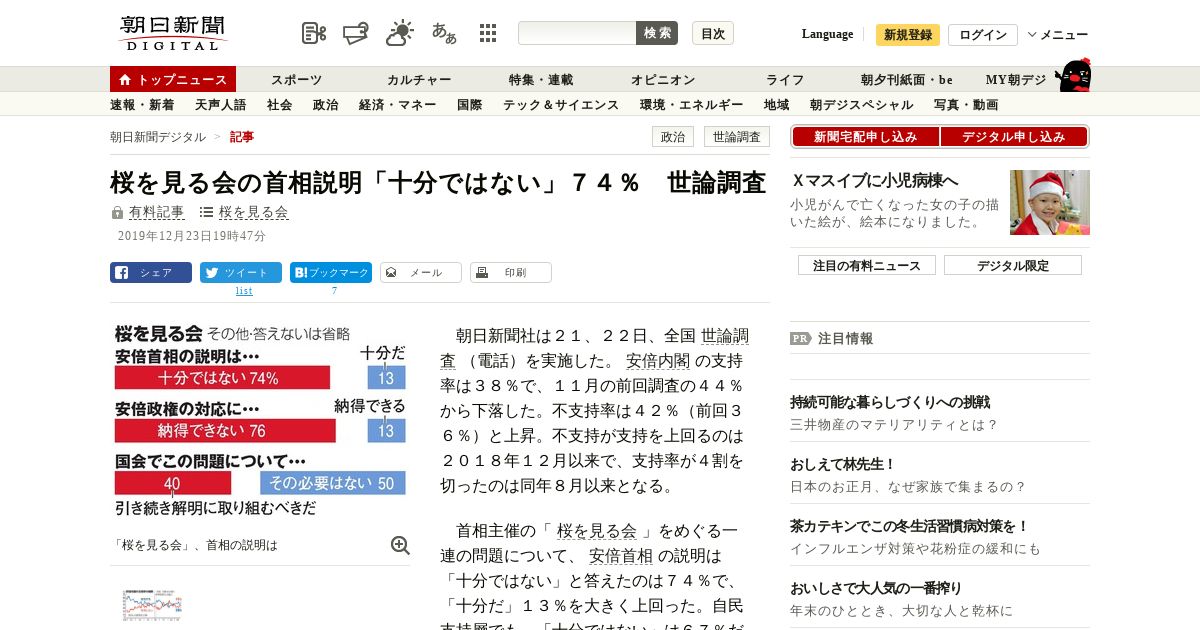
Task: Open the newspaper edition viewer icon
Action: click(314, 33)
